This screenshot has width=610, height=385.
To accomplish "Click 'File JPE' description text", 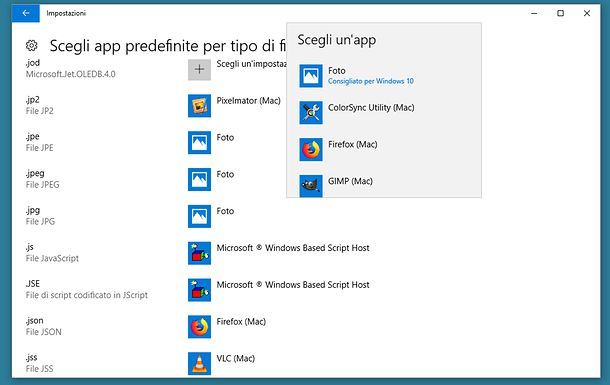I will click(x=39, y=148).
